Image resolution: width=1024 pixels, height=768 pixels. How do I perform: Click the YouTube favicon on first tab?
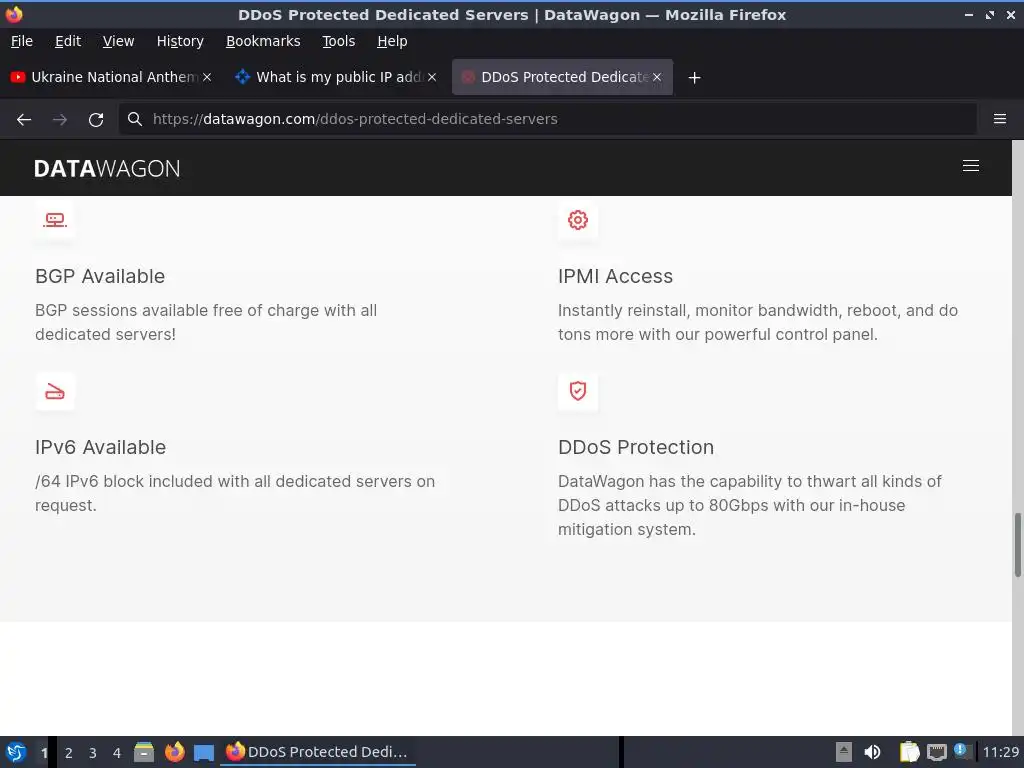tap(18, 77)
